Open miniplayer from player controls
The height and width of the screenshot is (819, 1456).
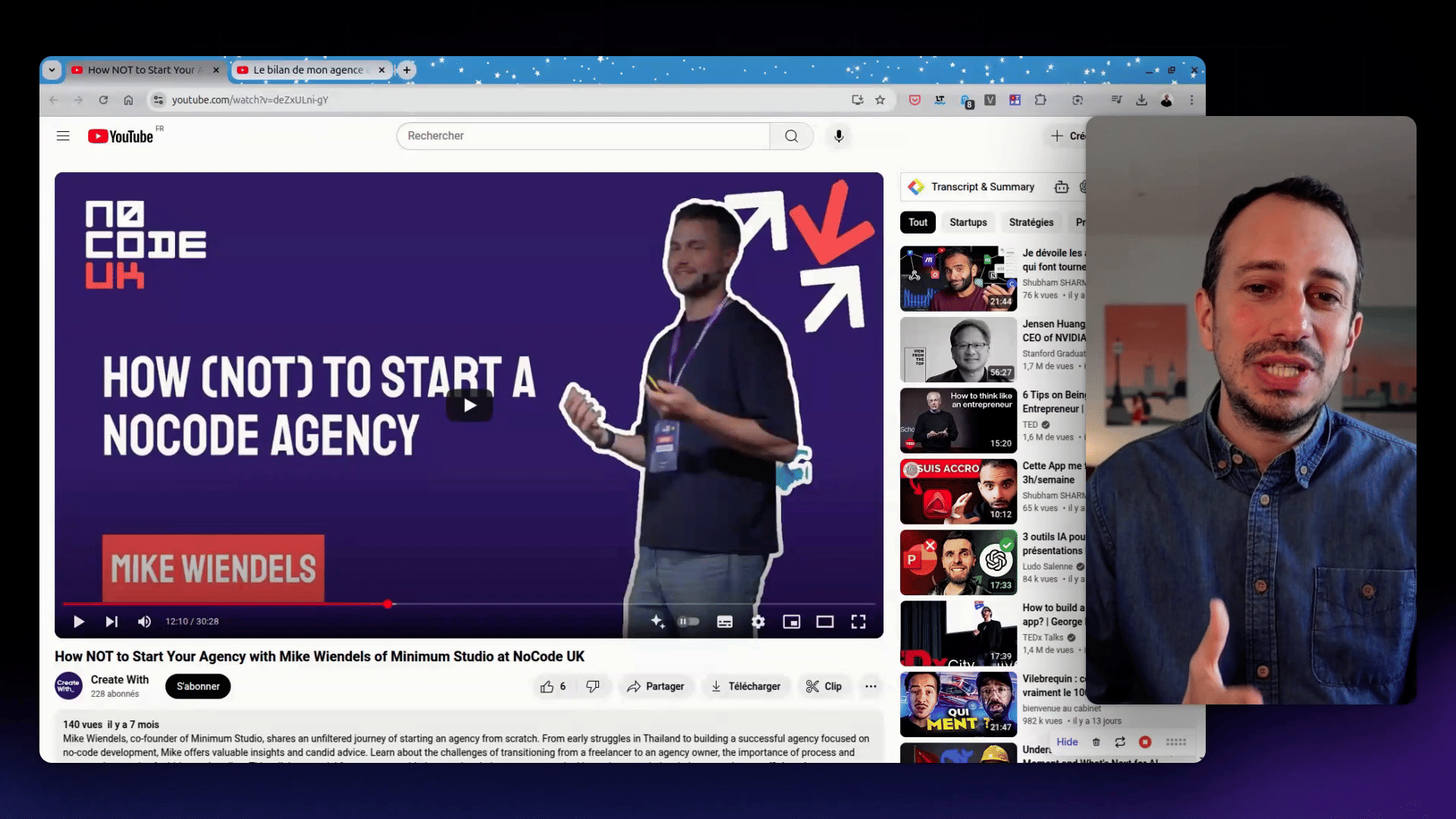coord(792,622)
